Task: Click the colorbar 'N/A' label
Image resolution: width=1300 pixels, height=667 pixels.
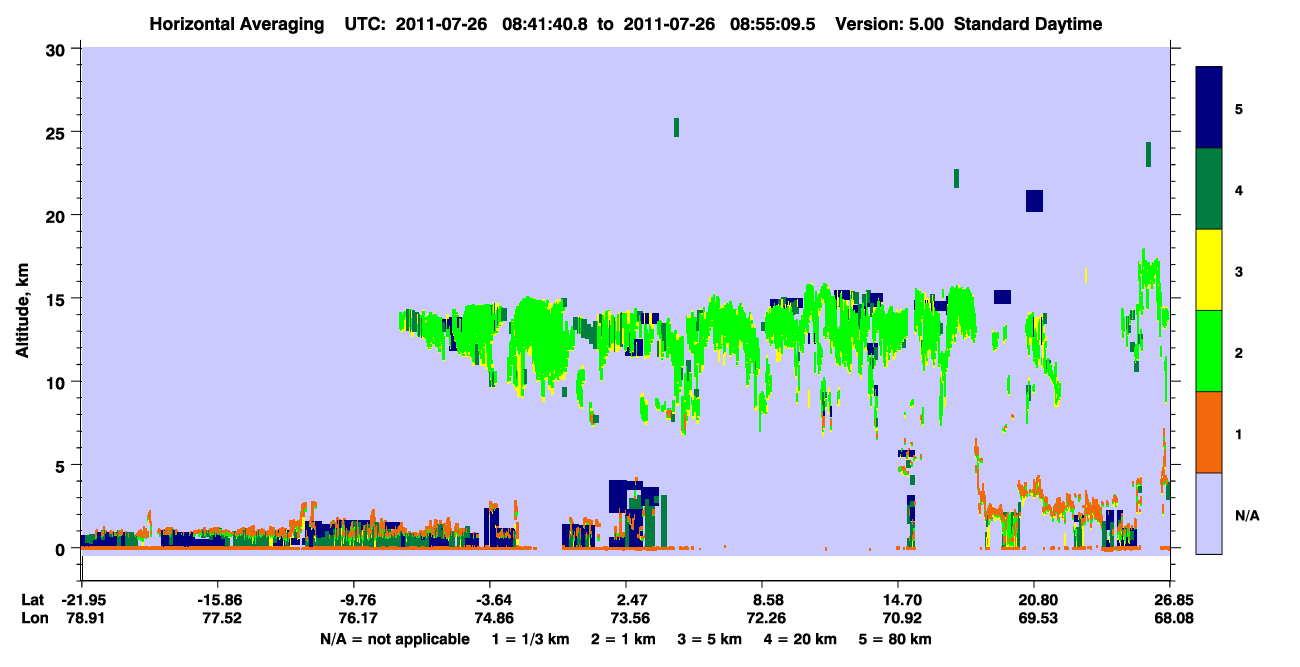Action: click(1246, 515)
